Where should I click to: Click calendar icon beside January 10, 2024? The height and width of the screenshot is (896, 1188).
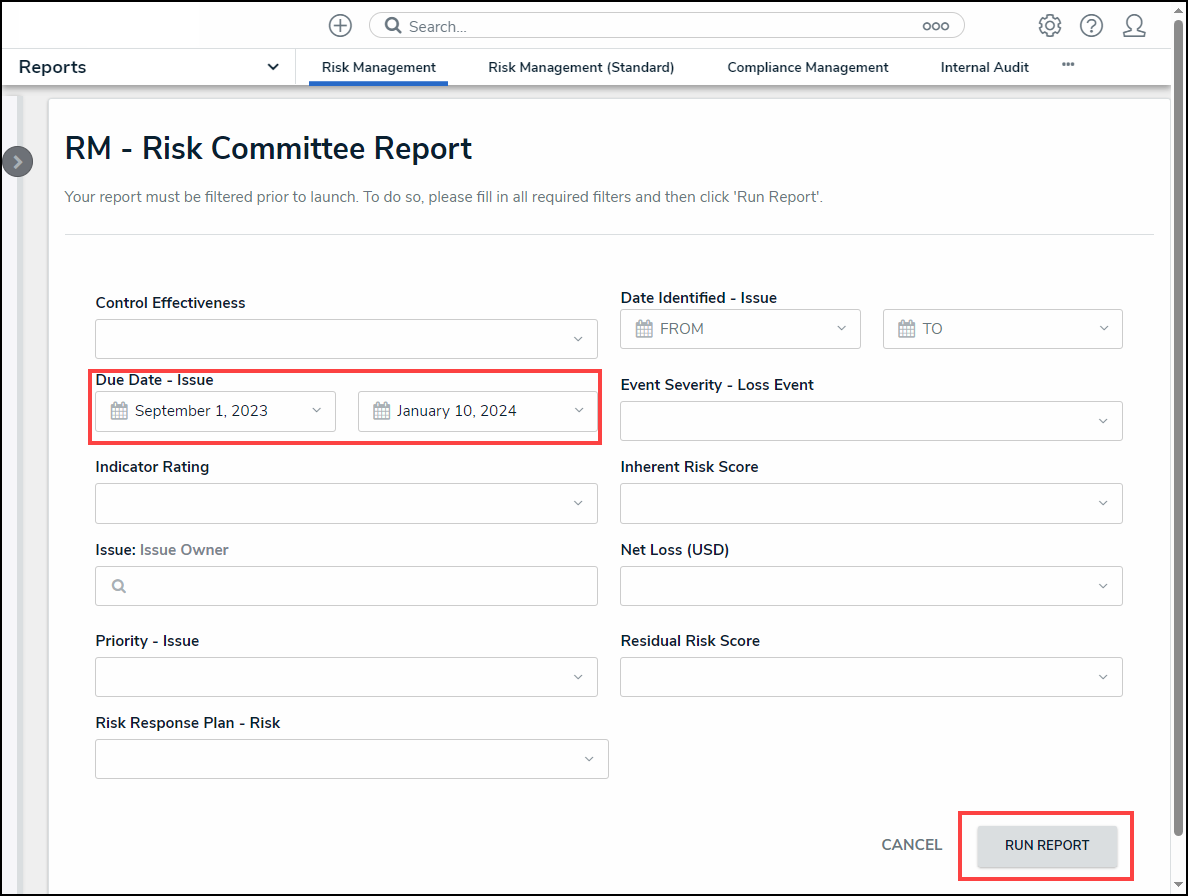click(381, 411)
